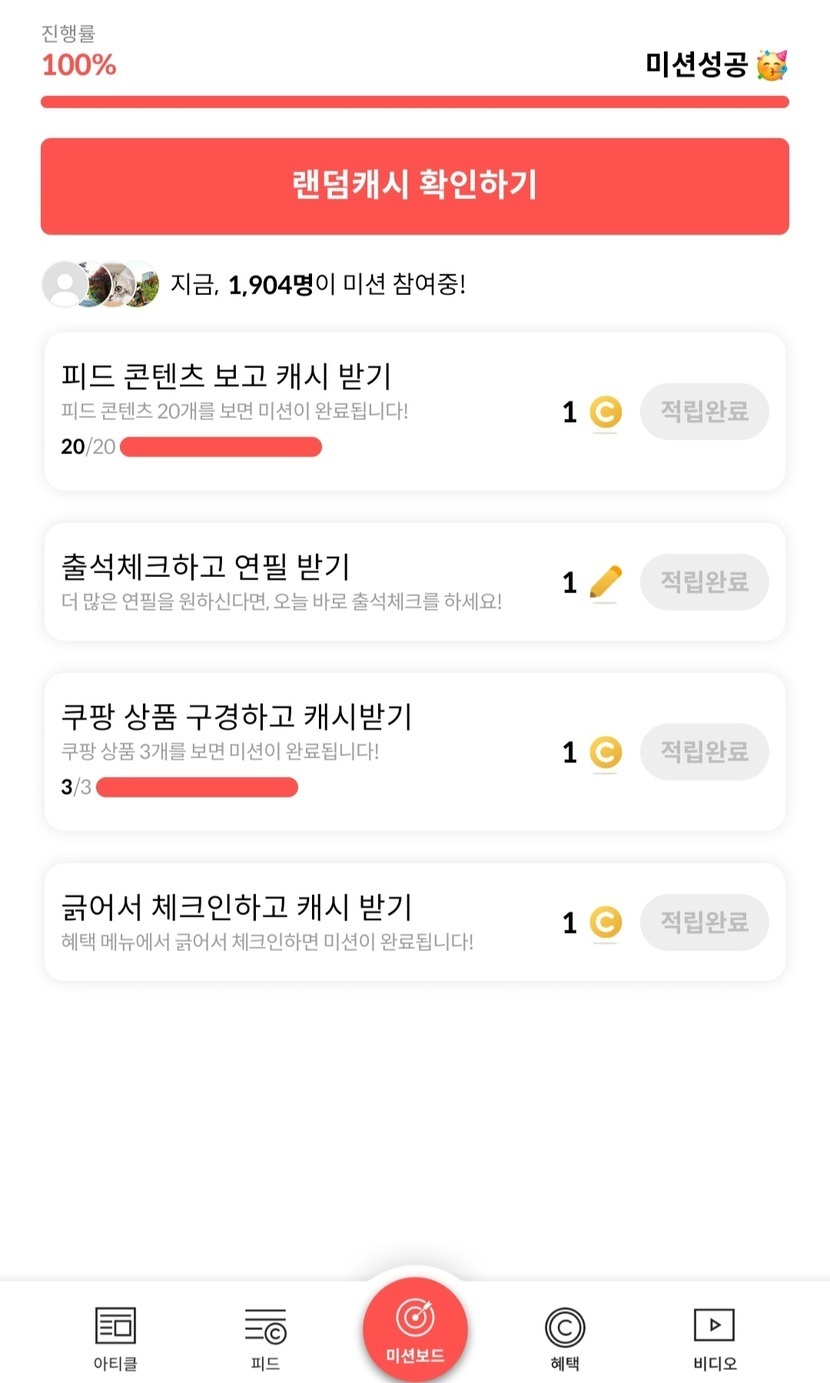Open the 피드 (Feed) tab icon
The height and width of the screenshot is (1383, 830).
point(265,1326)
